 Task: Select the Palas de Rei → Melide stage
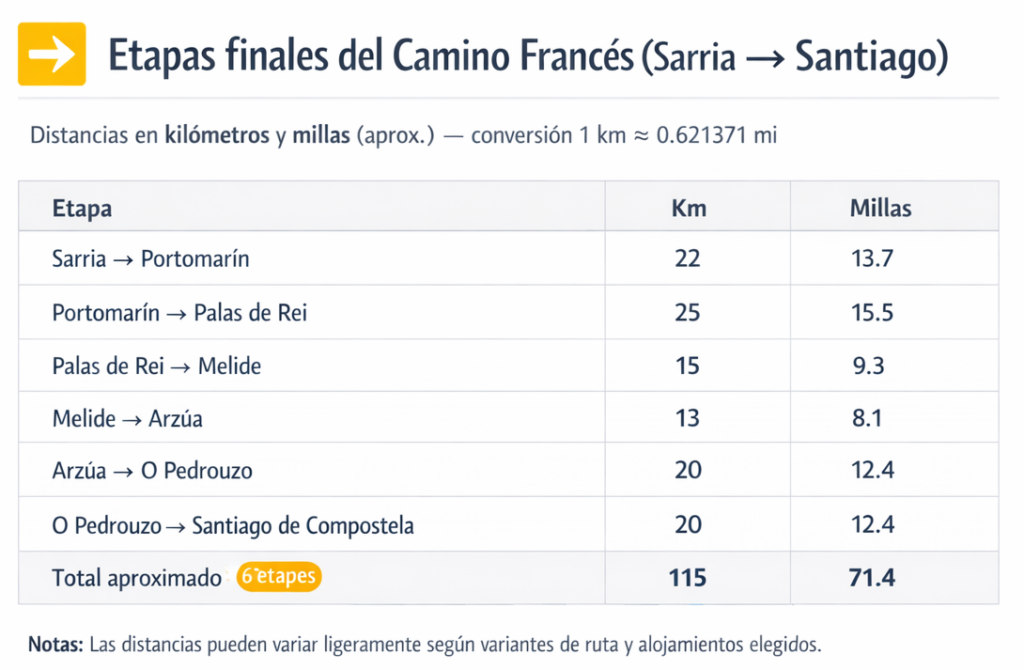[x=156, y=366]
